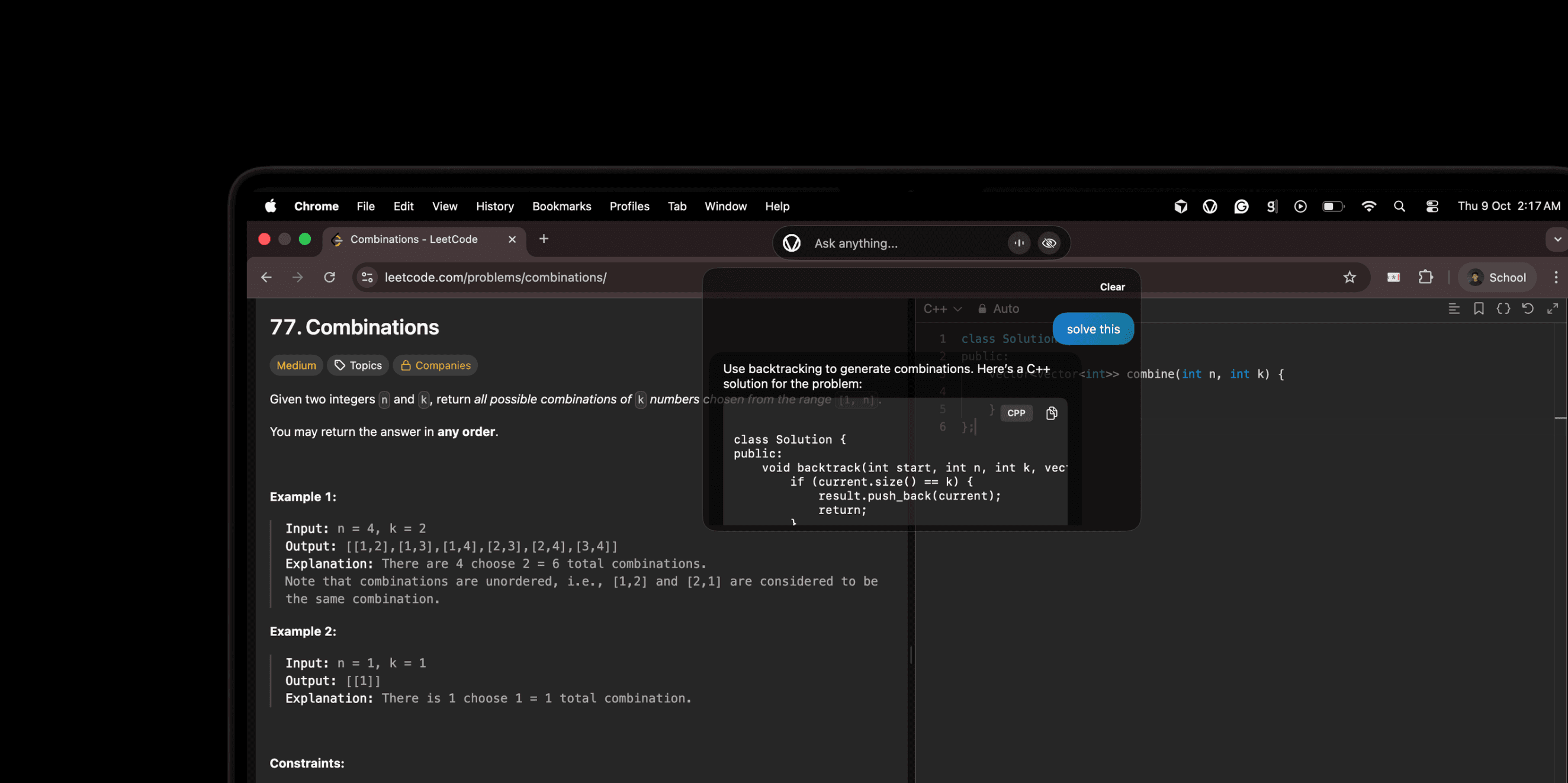1568x783 pixels.
Task: Open the C++ language dropdown
Action: (x=942, y=309)
